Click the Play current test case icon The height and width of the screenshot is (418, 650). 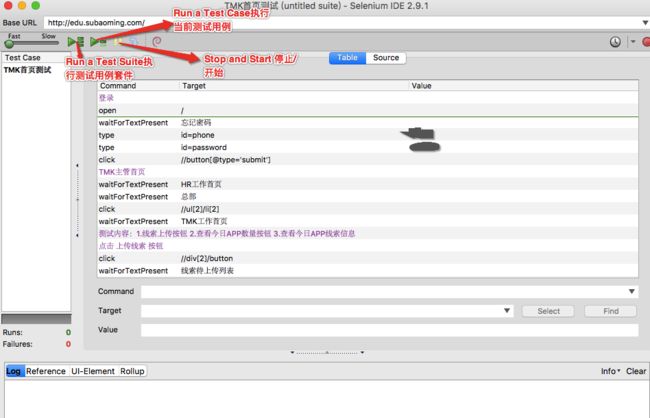(98, 41)
